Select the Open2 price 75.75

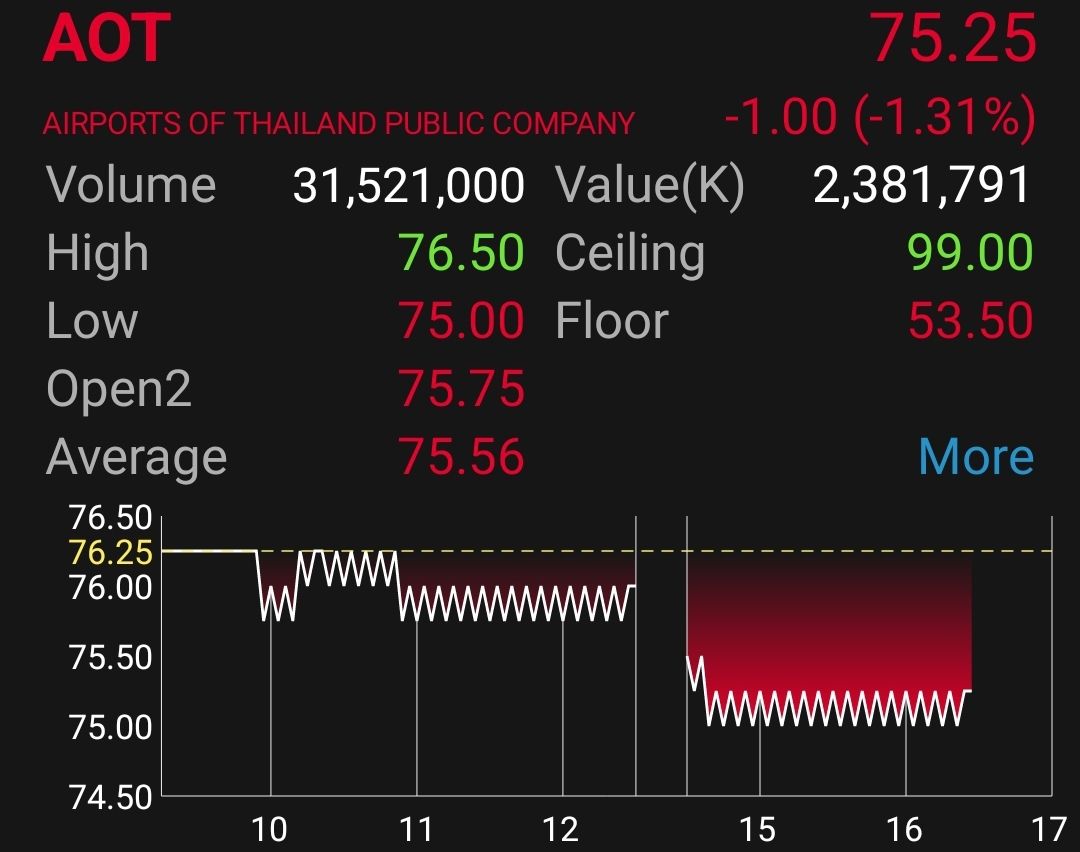pos(461,388)
